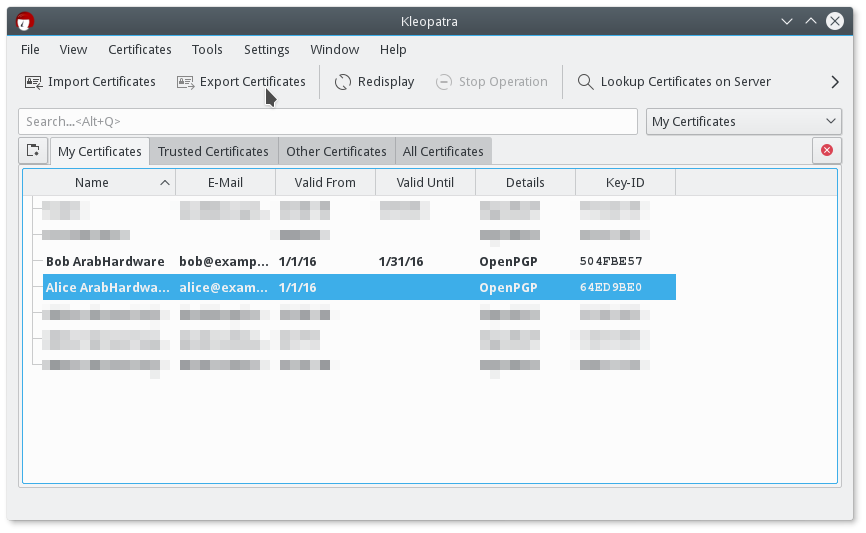This screenshot has width=866, height=533.
Task: Sort by Key-ID column header
Action: [625, 183]
